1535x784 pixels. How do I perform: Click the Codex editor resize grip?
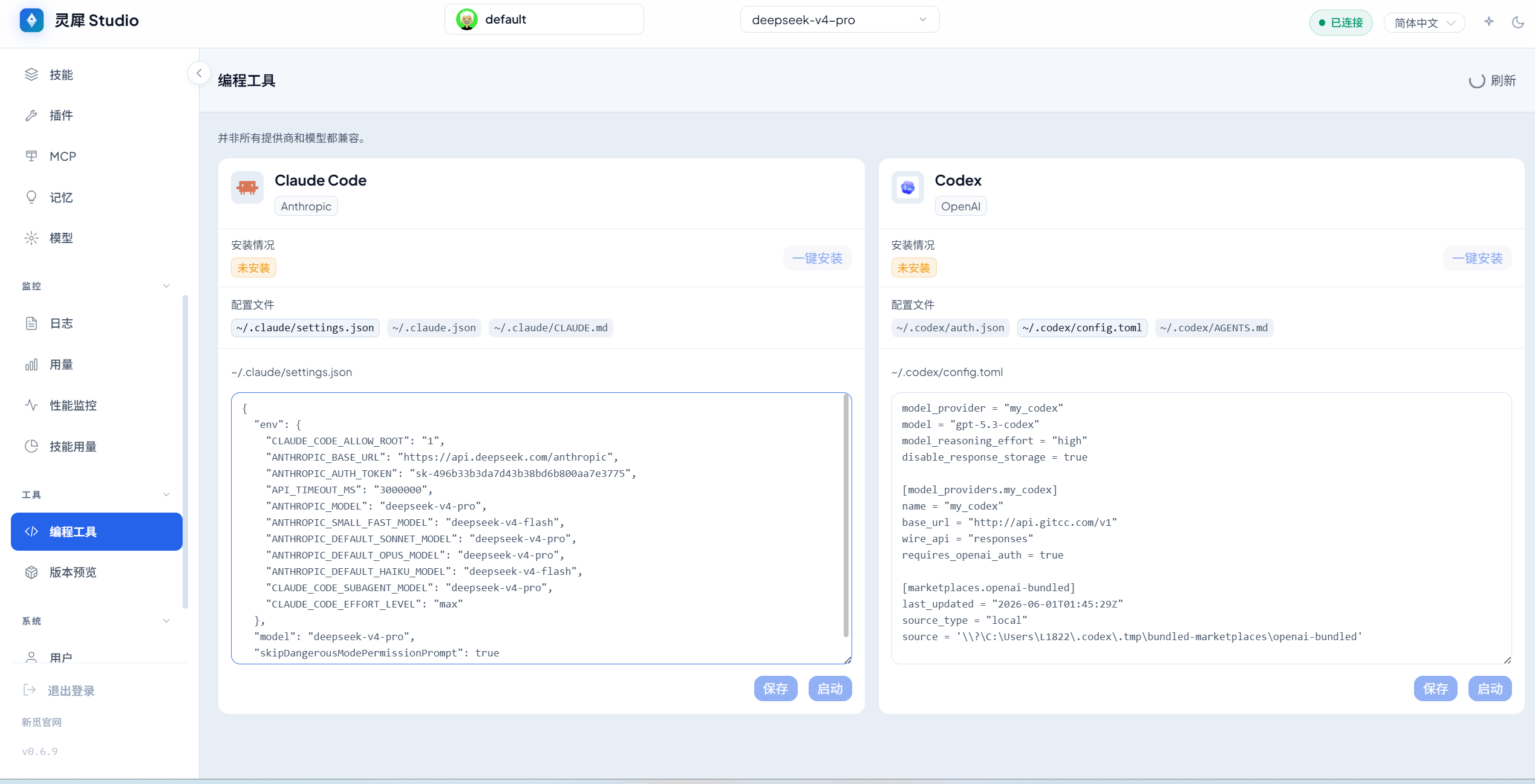coord(1508,660)
